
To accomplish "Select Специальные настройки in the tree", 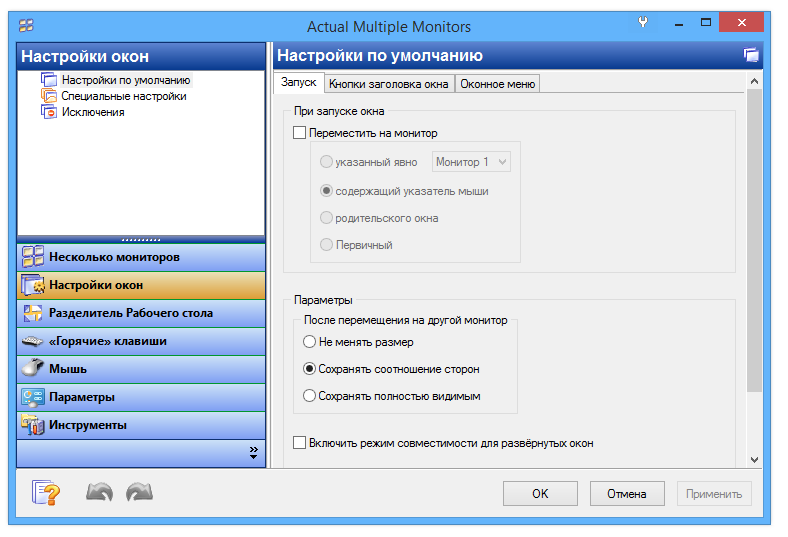I will [124, 96].
